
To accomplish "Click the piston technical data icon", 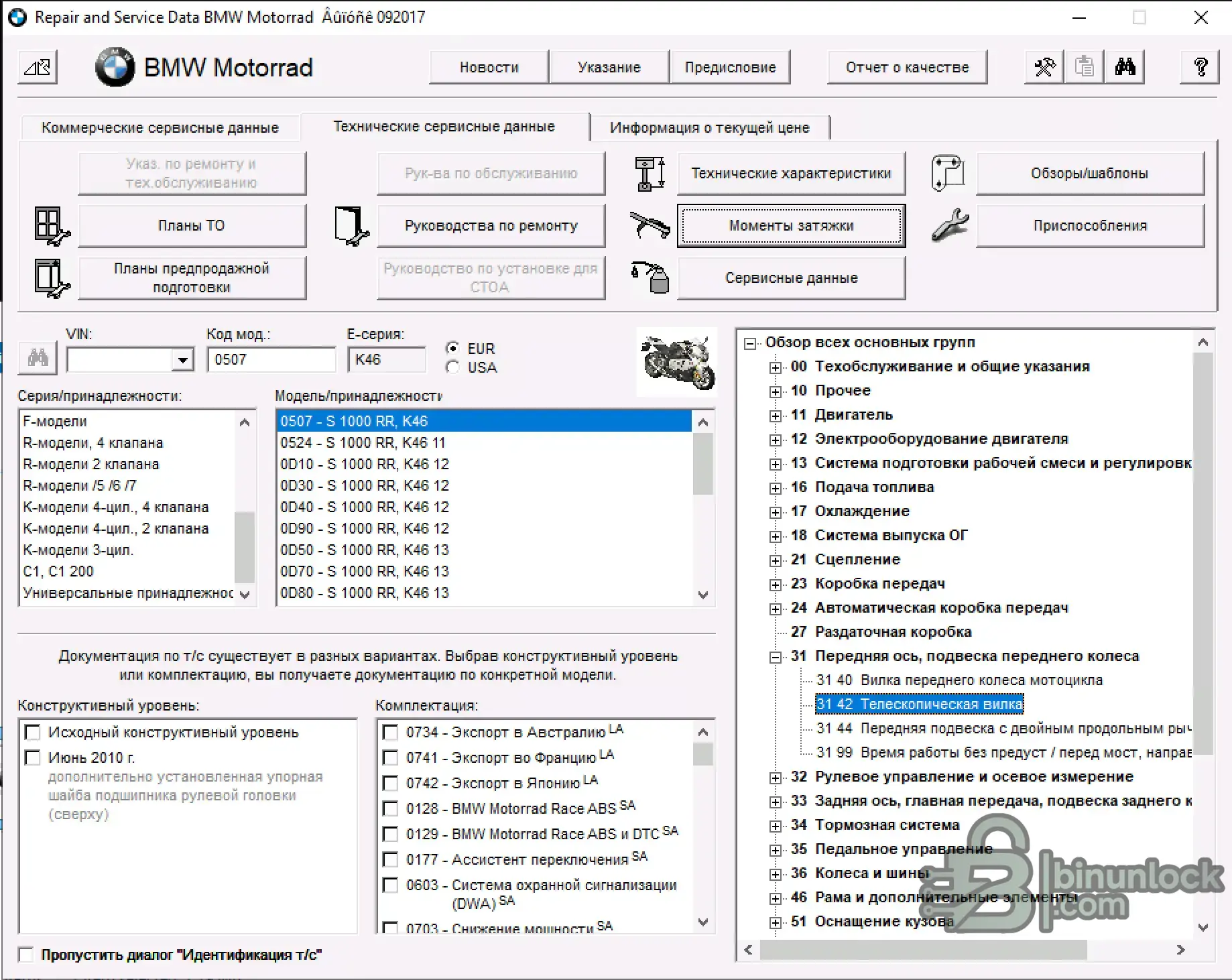I will pyautogui.click(x=650, y=174).
